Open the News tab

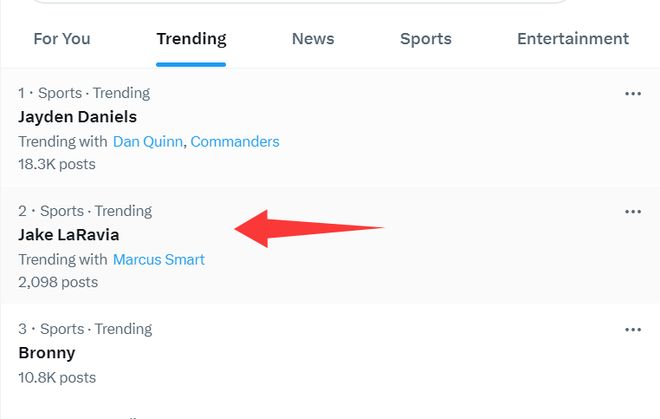[x=313, y=39]
